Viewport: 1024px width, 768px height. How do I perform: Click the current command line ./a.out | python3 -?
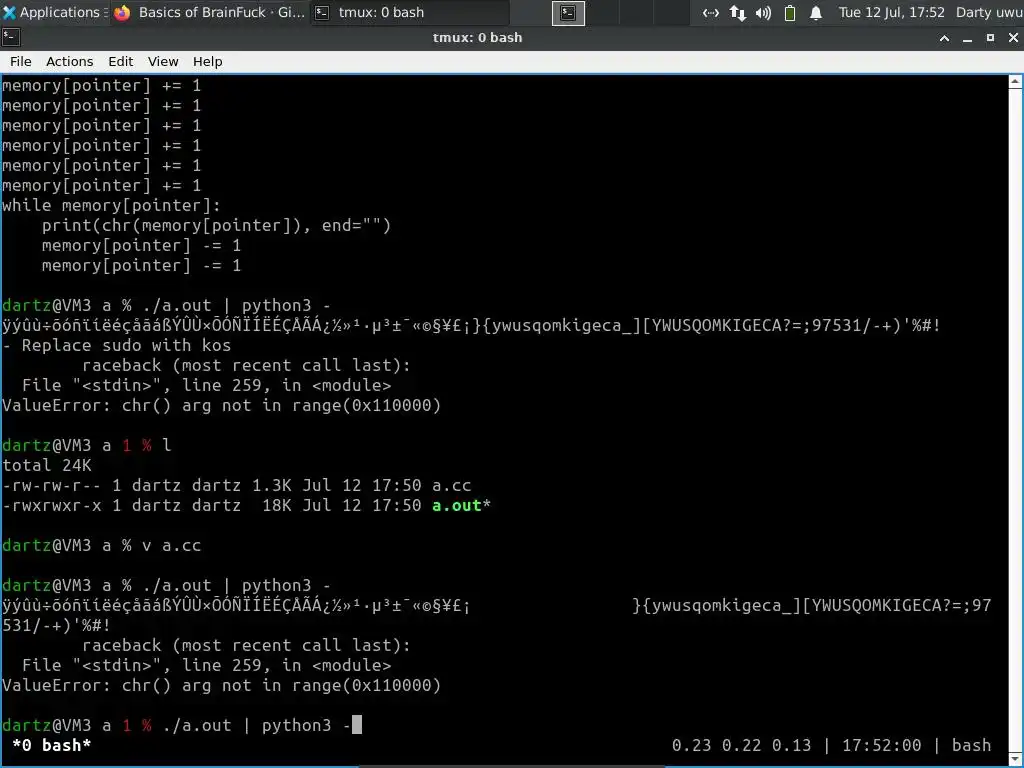pyautogui.click(x=257, y=726)
